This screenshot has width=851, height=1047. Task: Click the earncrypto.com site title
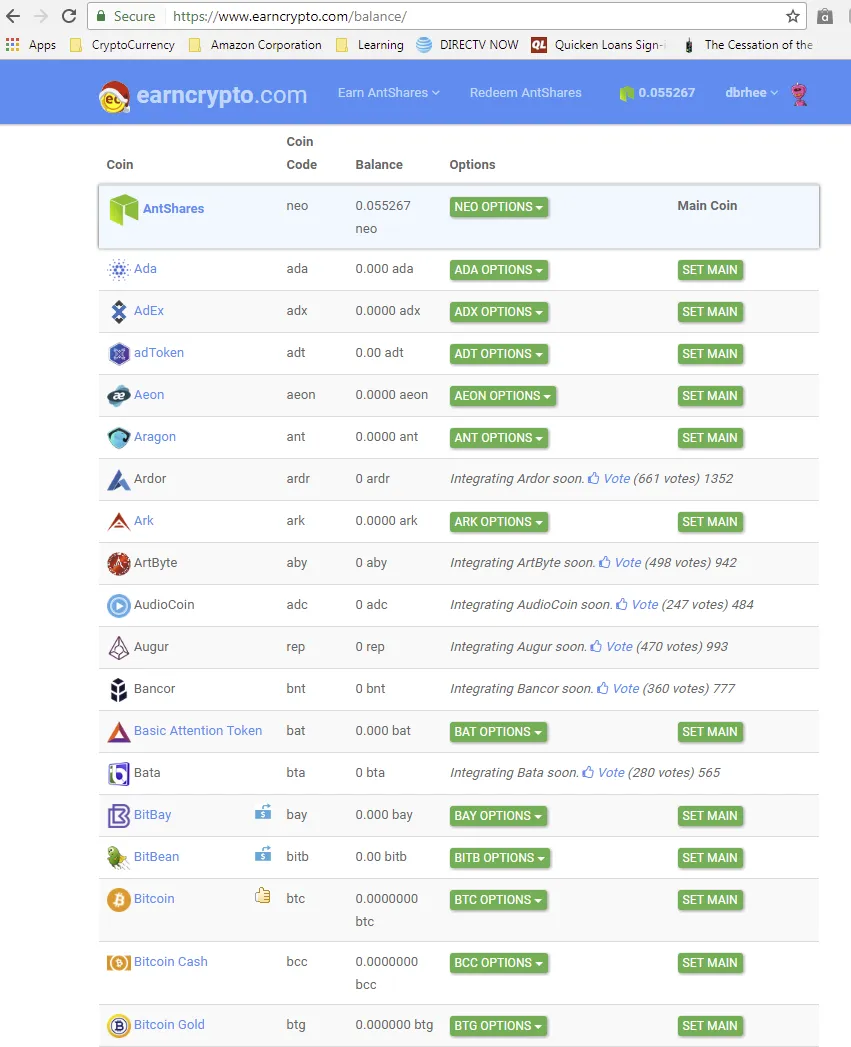click(222, 95)
